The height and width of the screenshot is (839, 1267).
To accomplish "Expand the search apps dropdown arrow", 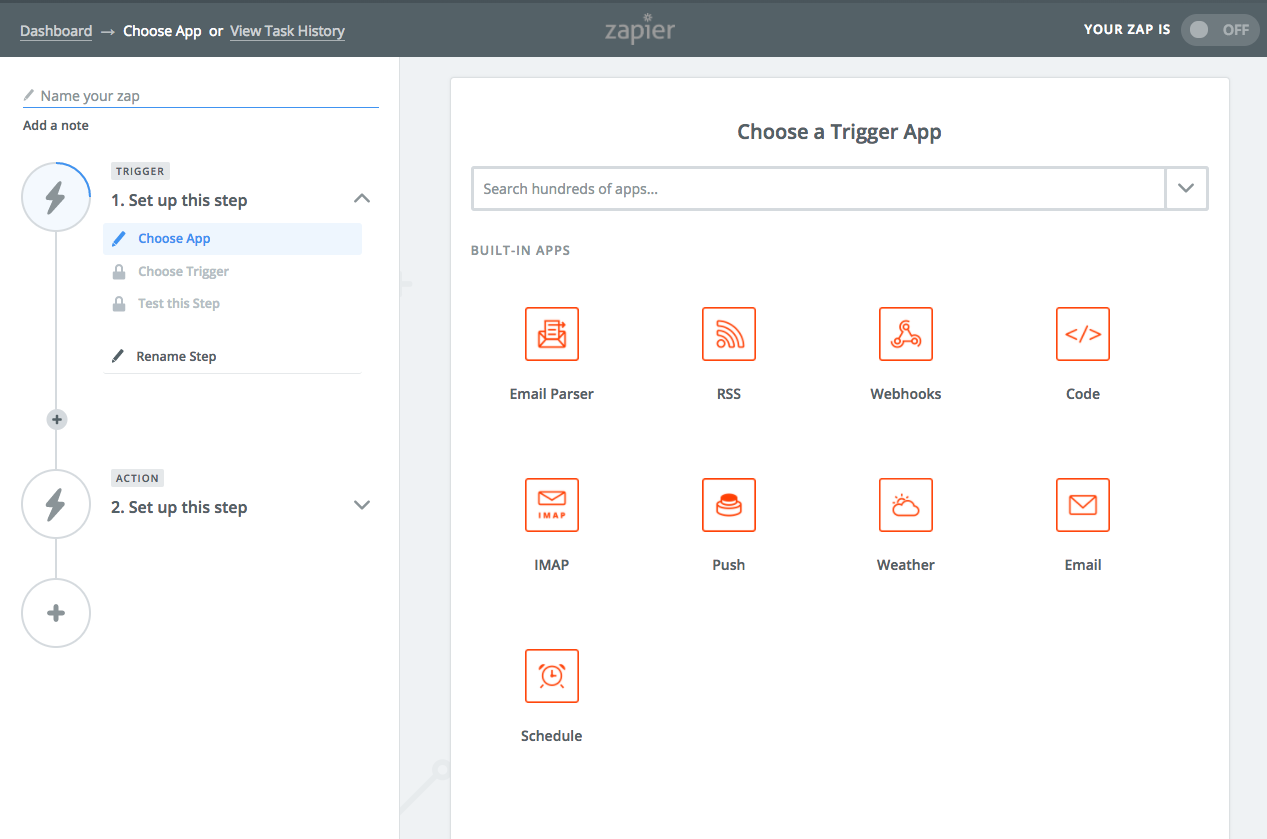I will pyautogui.click(x=1186, y=188).
